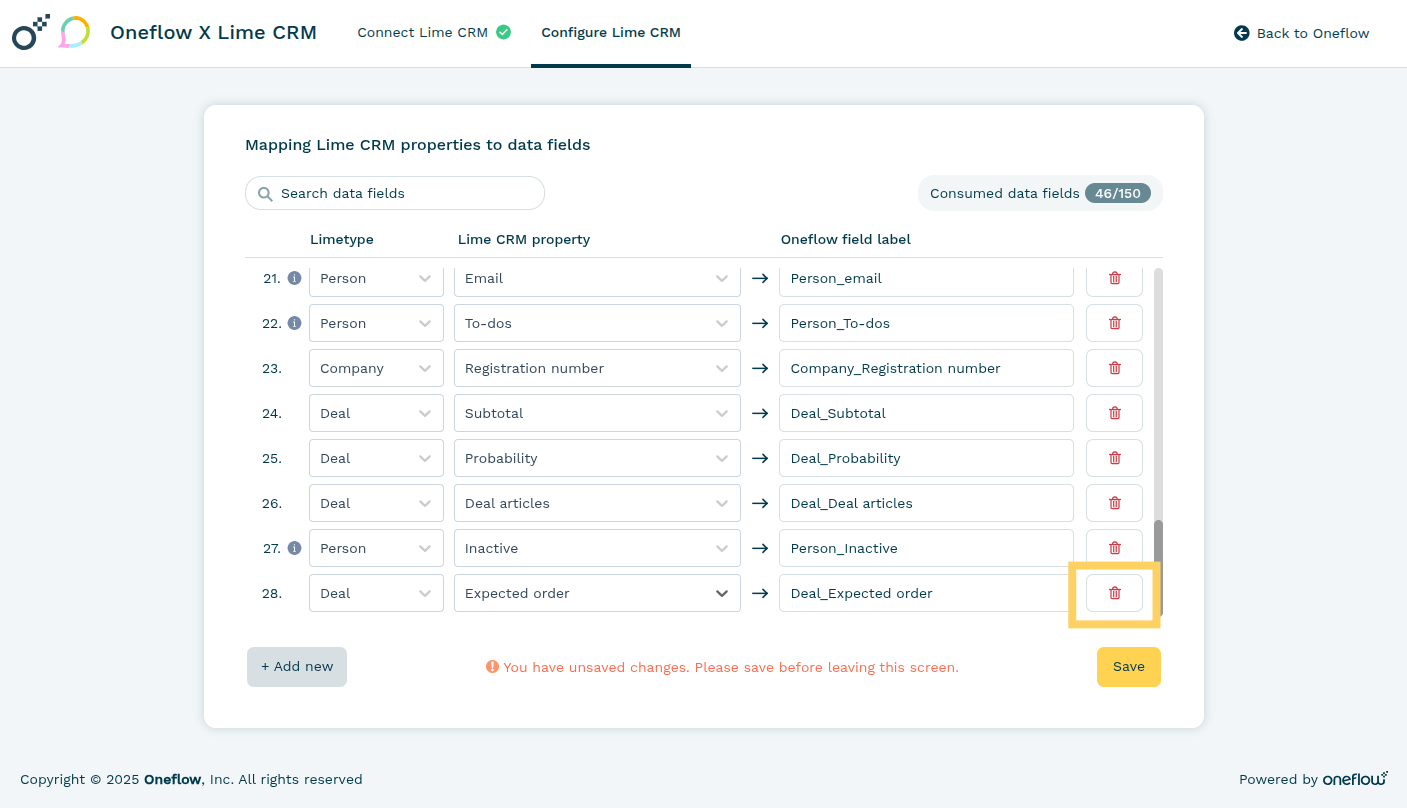Open the Subtotal property dropdown
Image resolution: width=1407 pixels, height=808 pixels.
597,413
